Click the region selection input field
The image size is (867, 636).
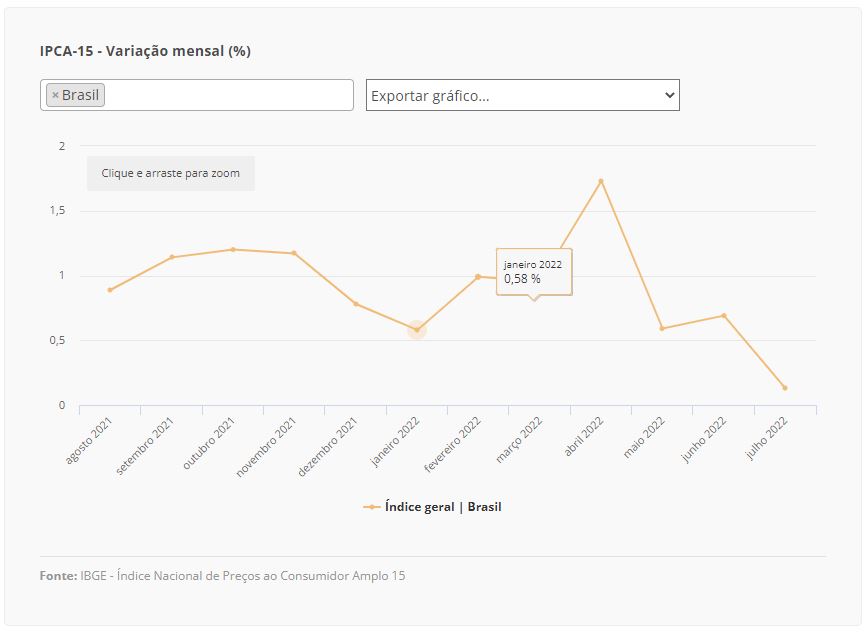click(228, 95)
